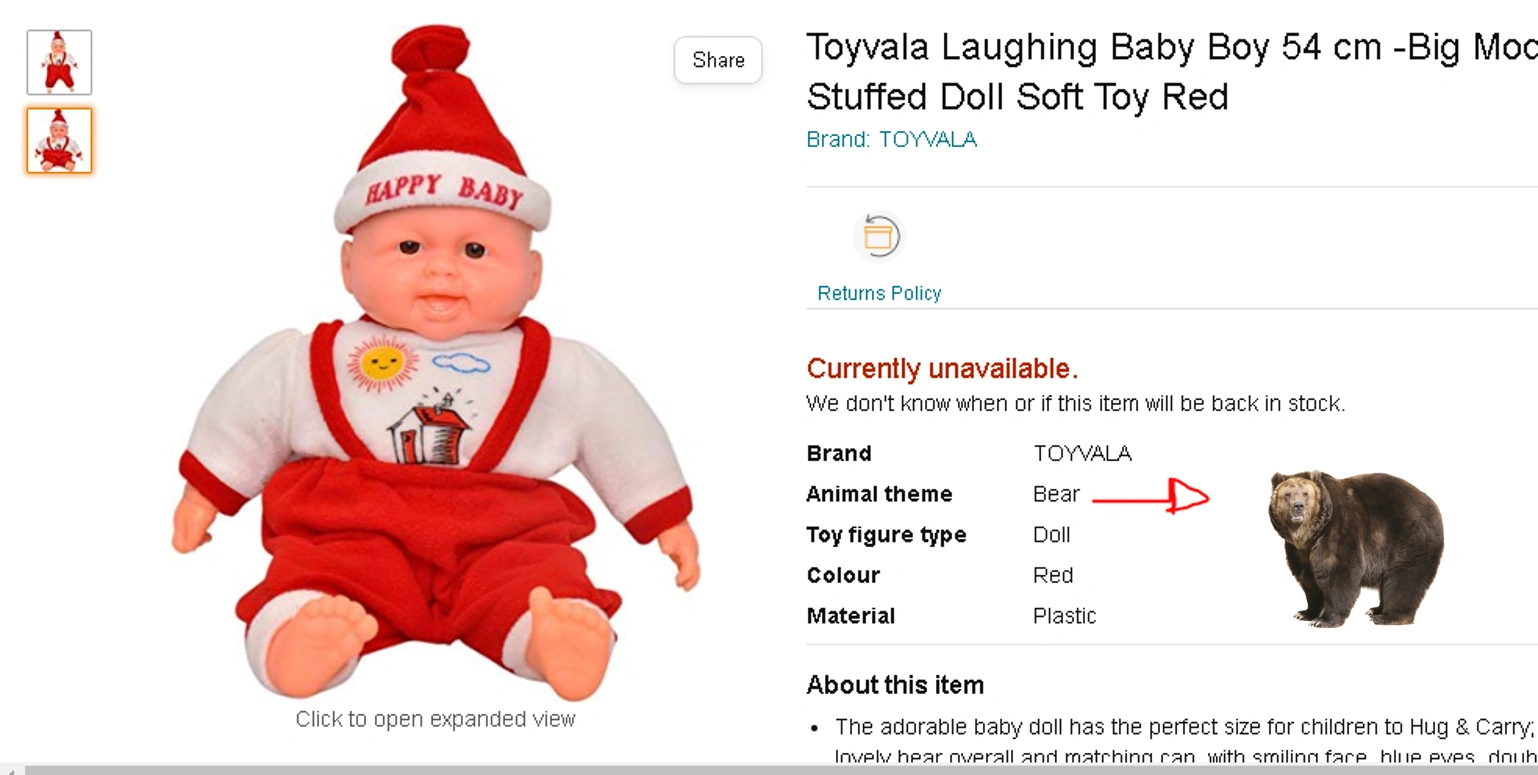Select the first standing doll thumbnail
1538x775 pixels.
[x=59, y=62]
